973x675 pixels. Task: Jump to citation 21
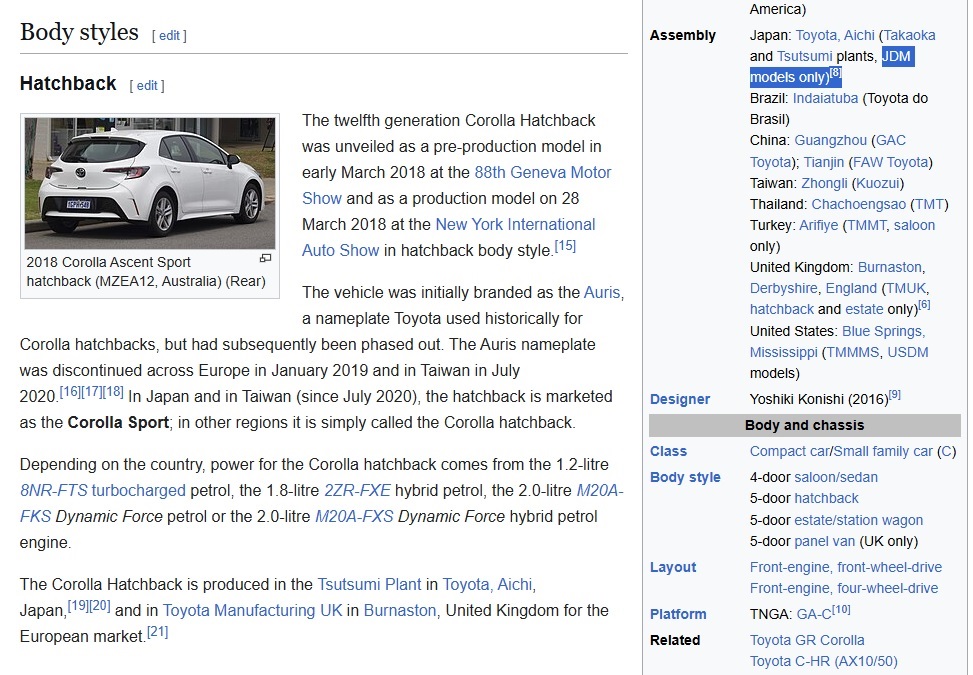click(158, 632)
